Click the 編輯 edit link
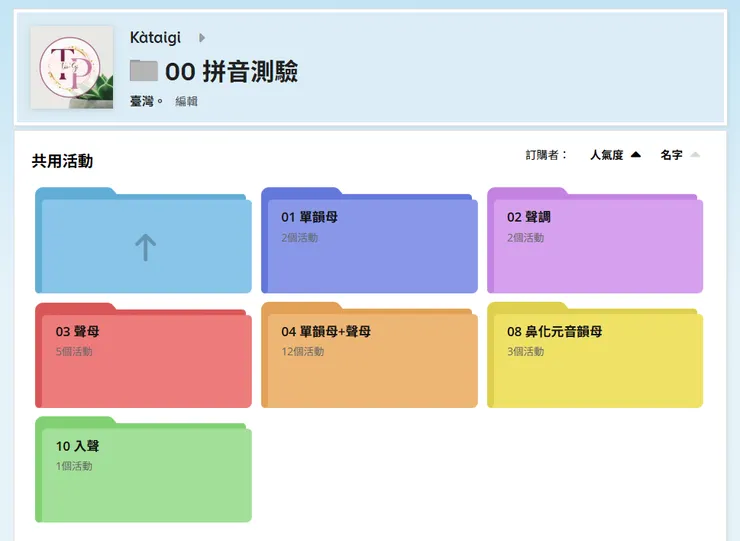Screen dimensions: 740x541 [x=186, y=101]
